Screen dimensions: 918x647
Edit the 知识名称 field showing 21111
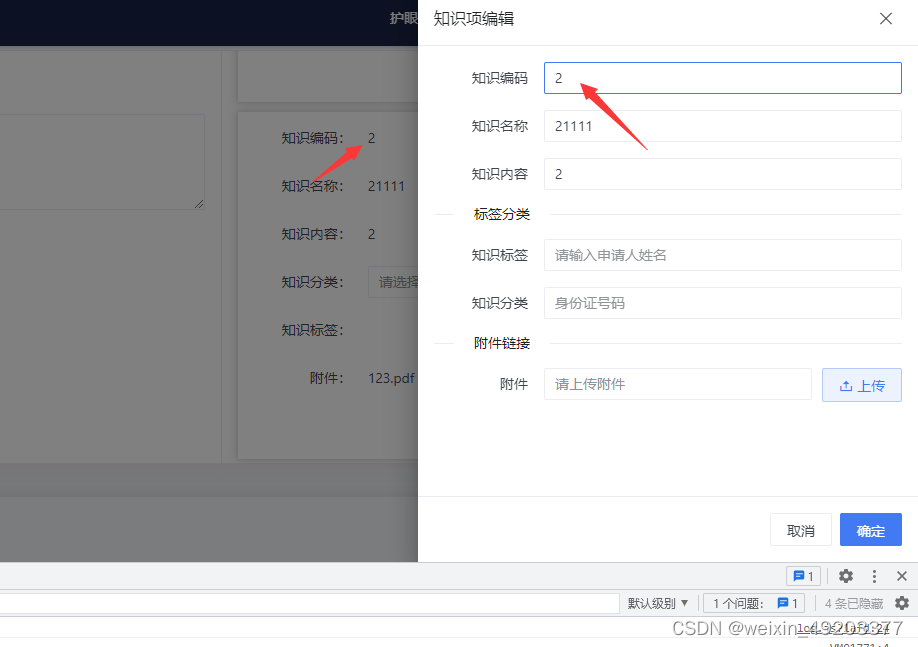tap(722, 126)
